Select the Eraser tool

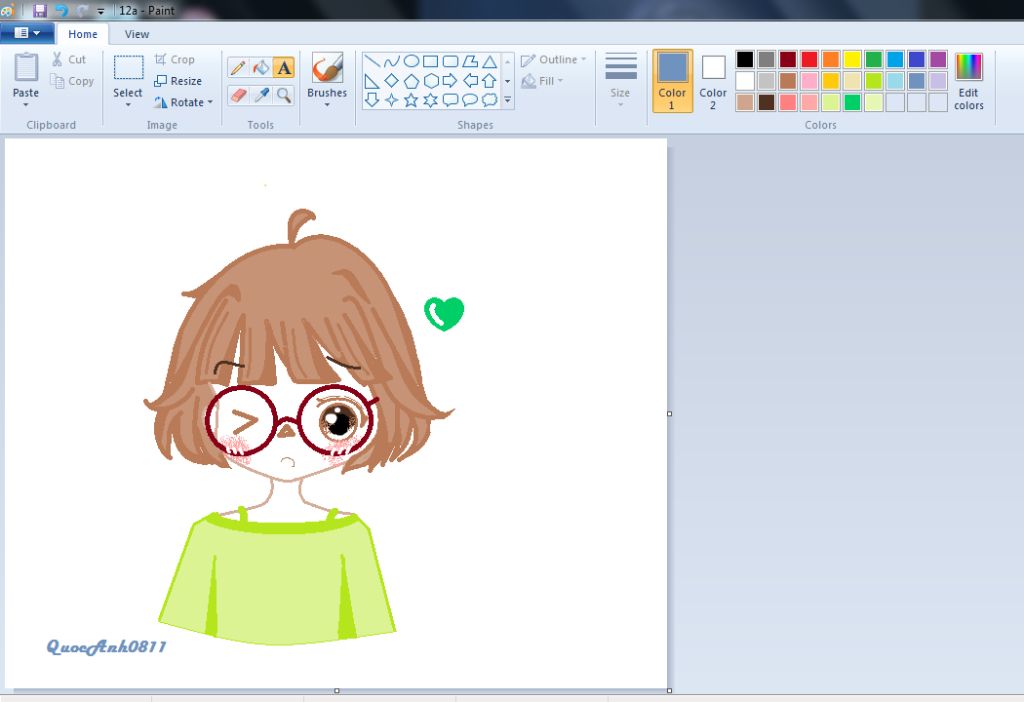click(238, 95)
